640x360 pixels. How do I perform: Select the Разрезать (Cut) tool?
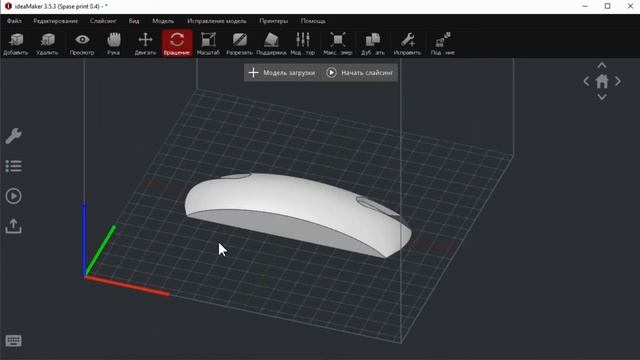(240, 43)
